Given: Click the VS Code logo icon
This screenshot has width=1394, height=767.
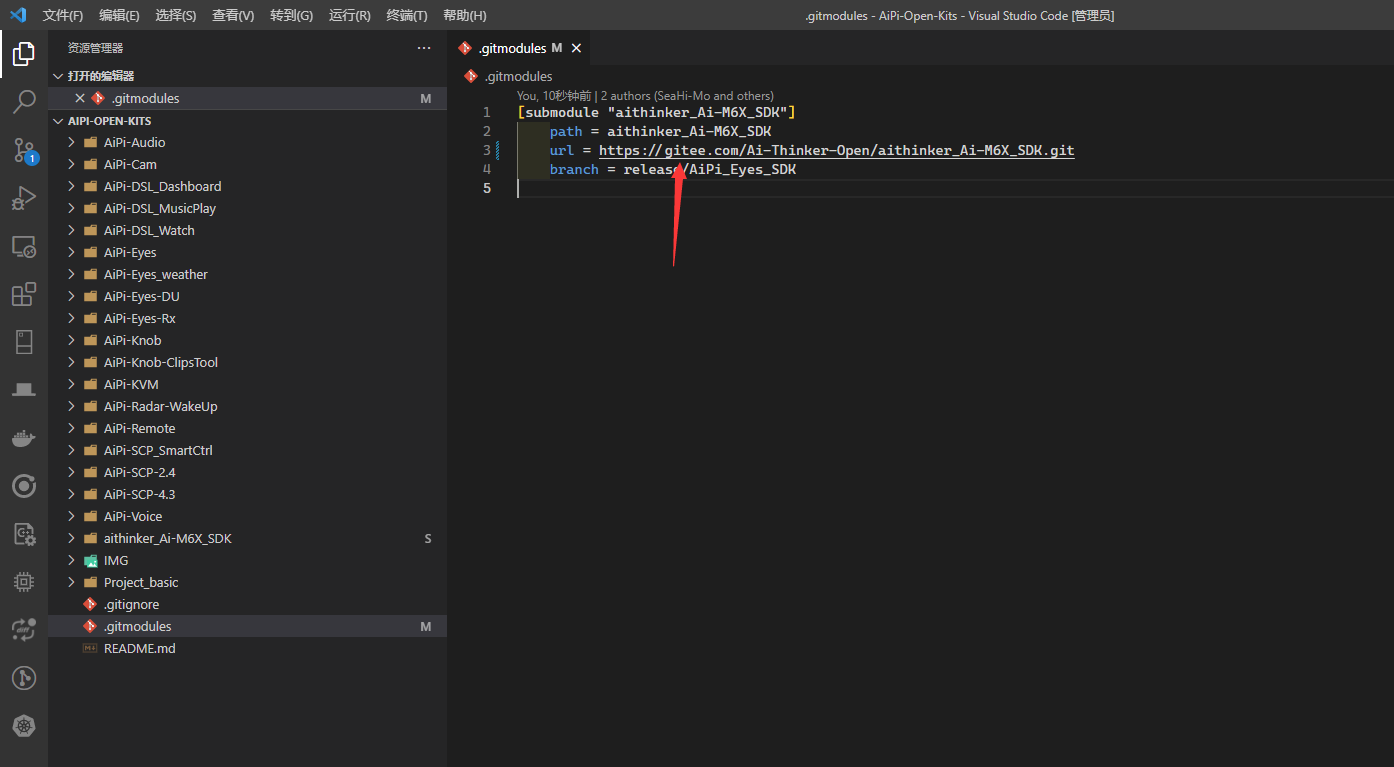Looking at the screenshot, I should coord(17,15).
